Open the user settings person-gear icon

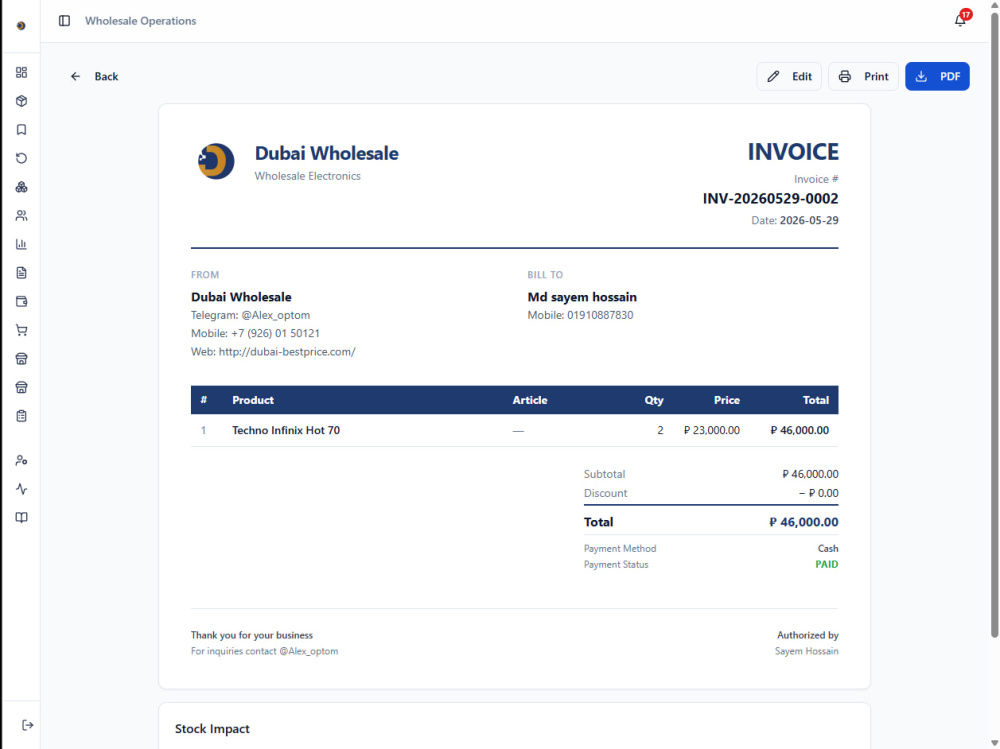[x=21, y=460]
